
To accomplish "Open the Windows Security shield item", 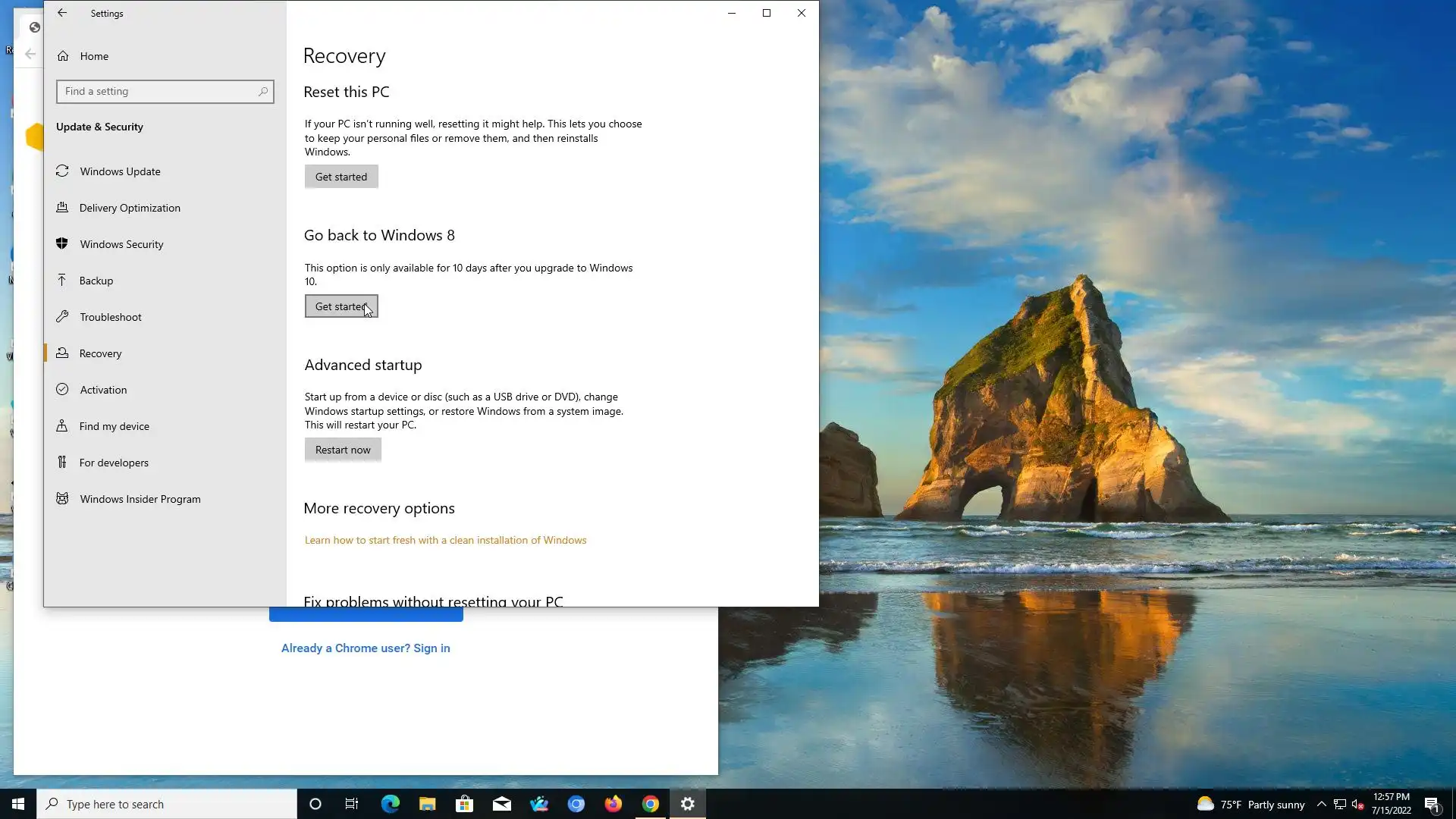I will pyautogui.click(x=121, y=244).
